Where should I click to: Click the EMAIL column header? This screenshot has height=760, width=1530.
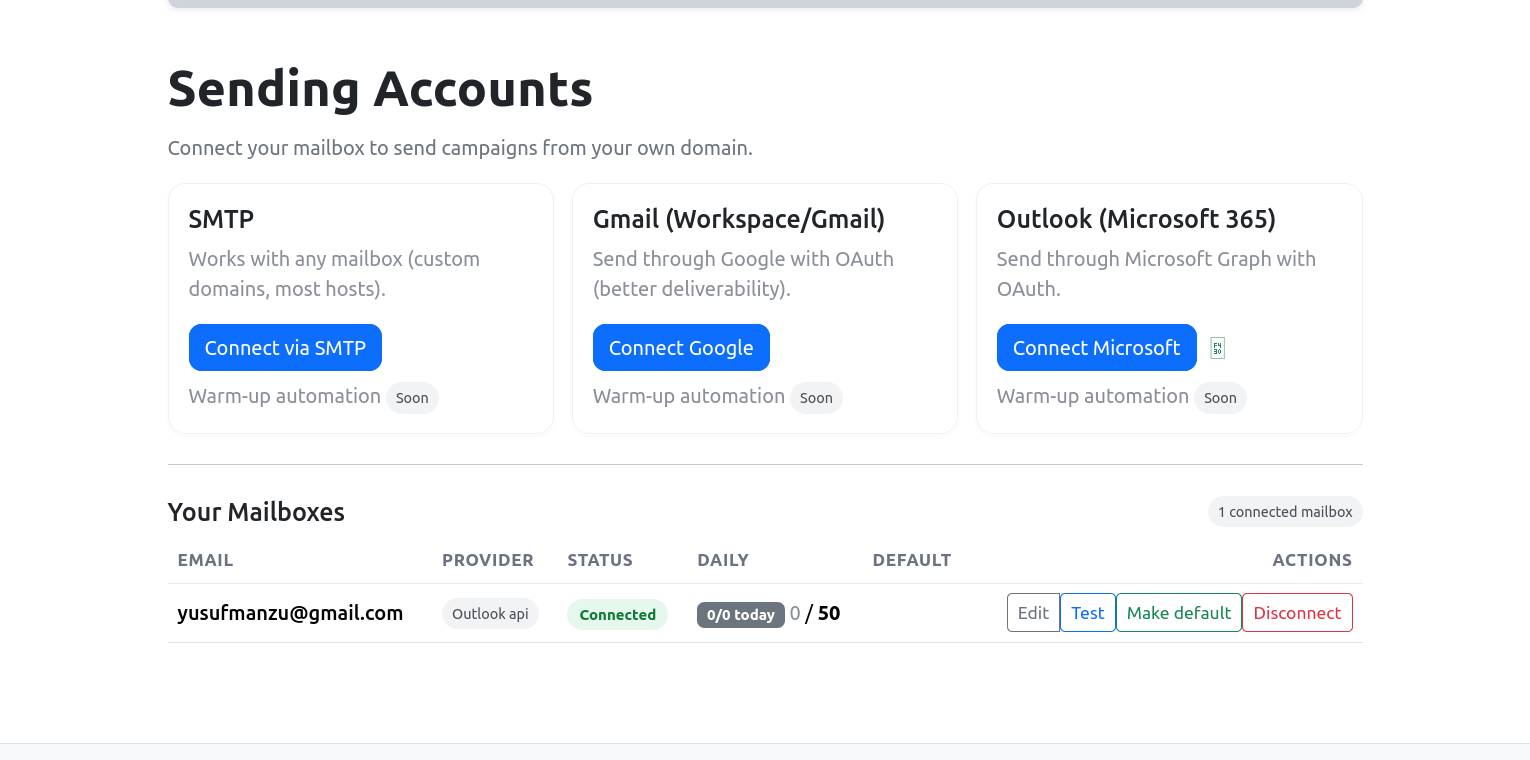205,560
